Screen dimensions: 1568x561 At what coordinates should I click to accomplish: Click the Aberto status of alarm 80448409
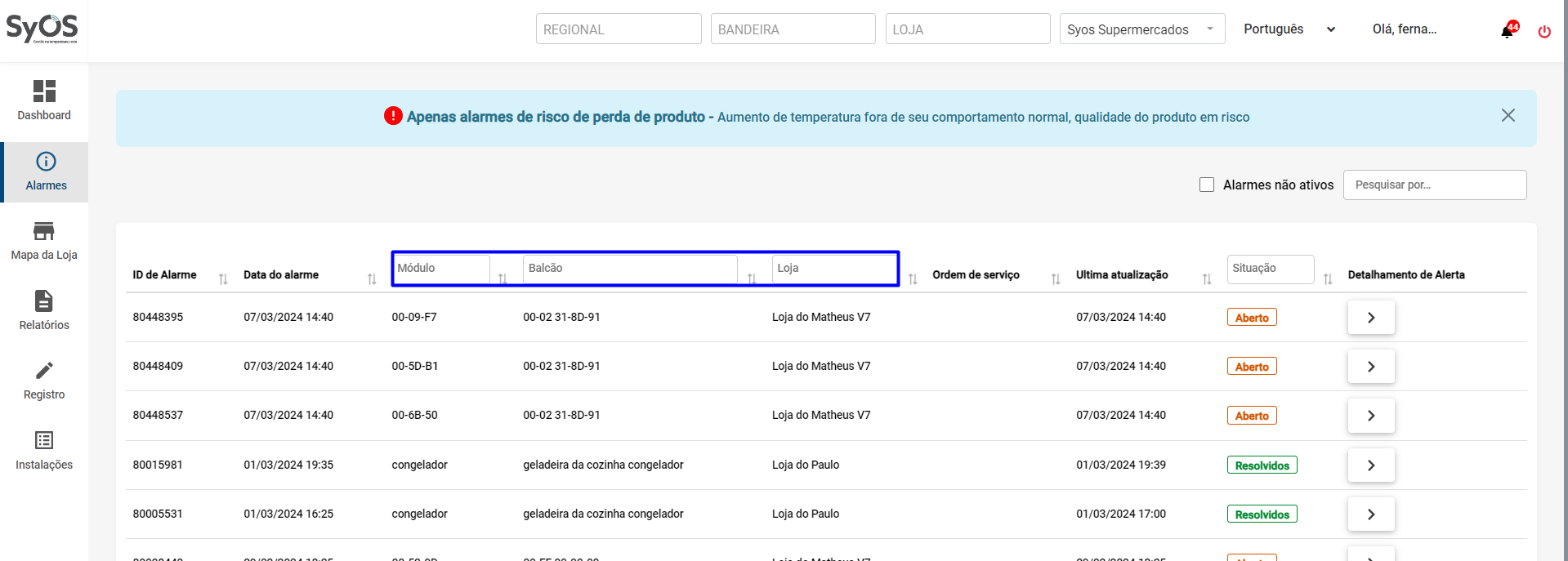tap(1251, 367)
